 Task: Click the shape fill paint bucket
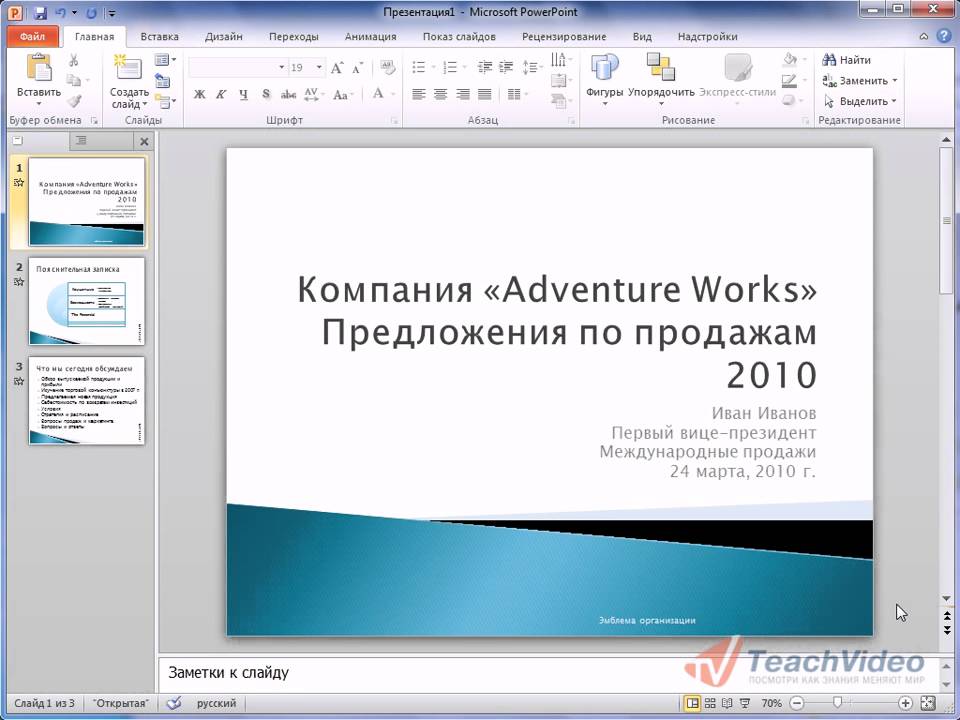790,59
